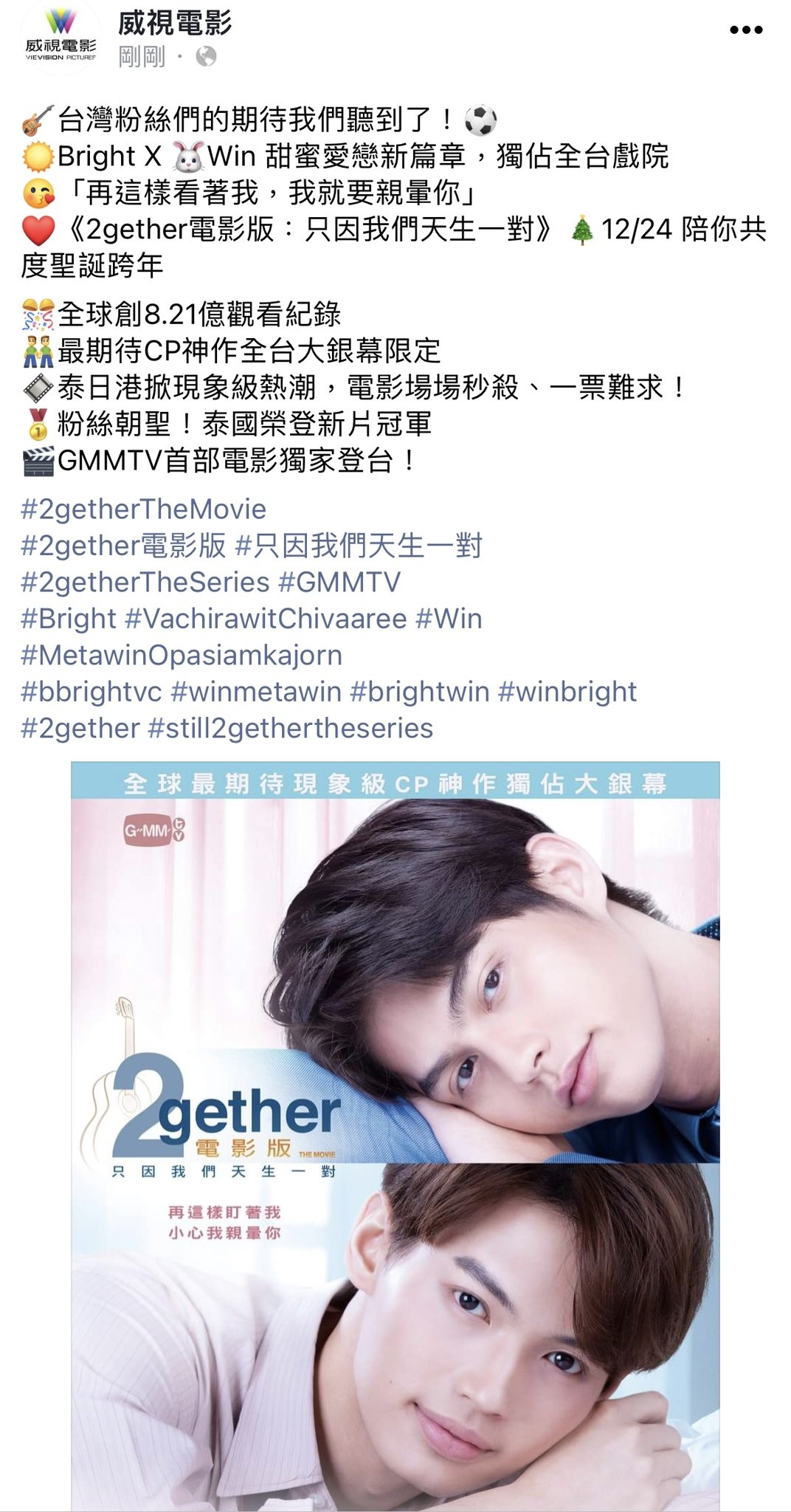Open the #winbright hashtag

pyautogui.click(x=568, y=691)
